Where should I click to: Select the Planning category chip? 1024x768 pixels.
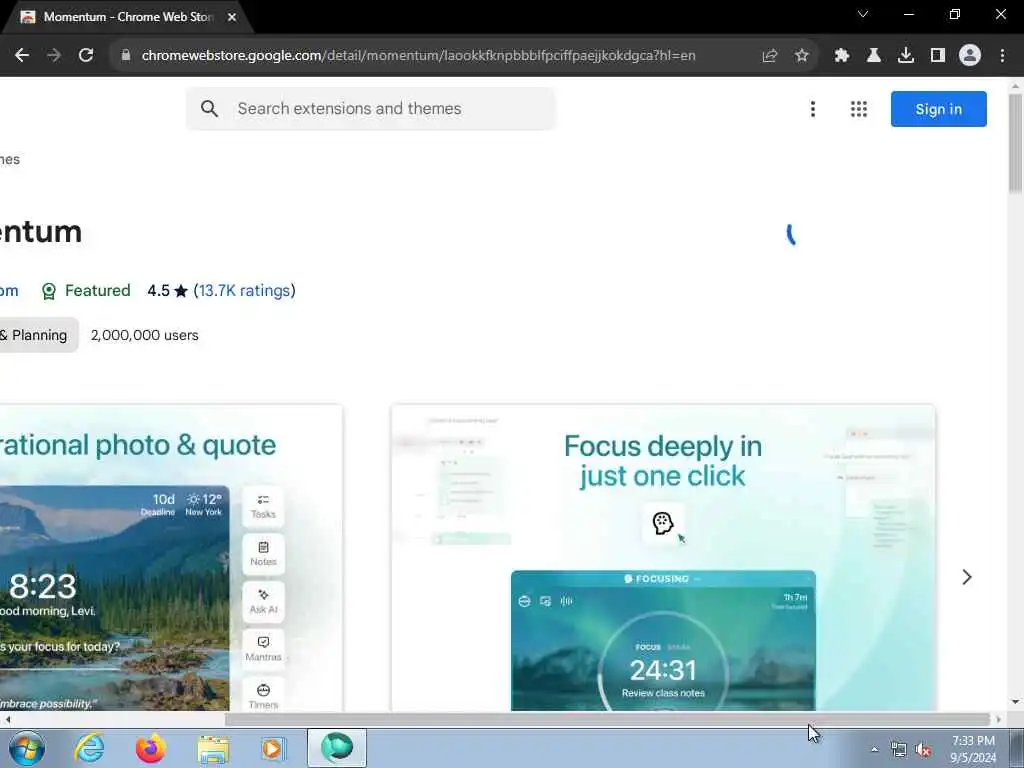click(37, 335)
